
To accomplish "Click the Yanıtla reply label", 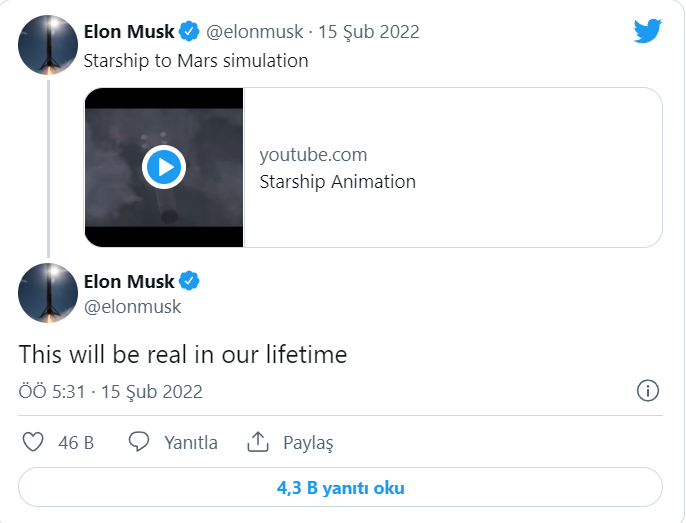I will click(x=191, y=442).
